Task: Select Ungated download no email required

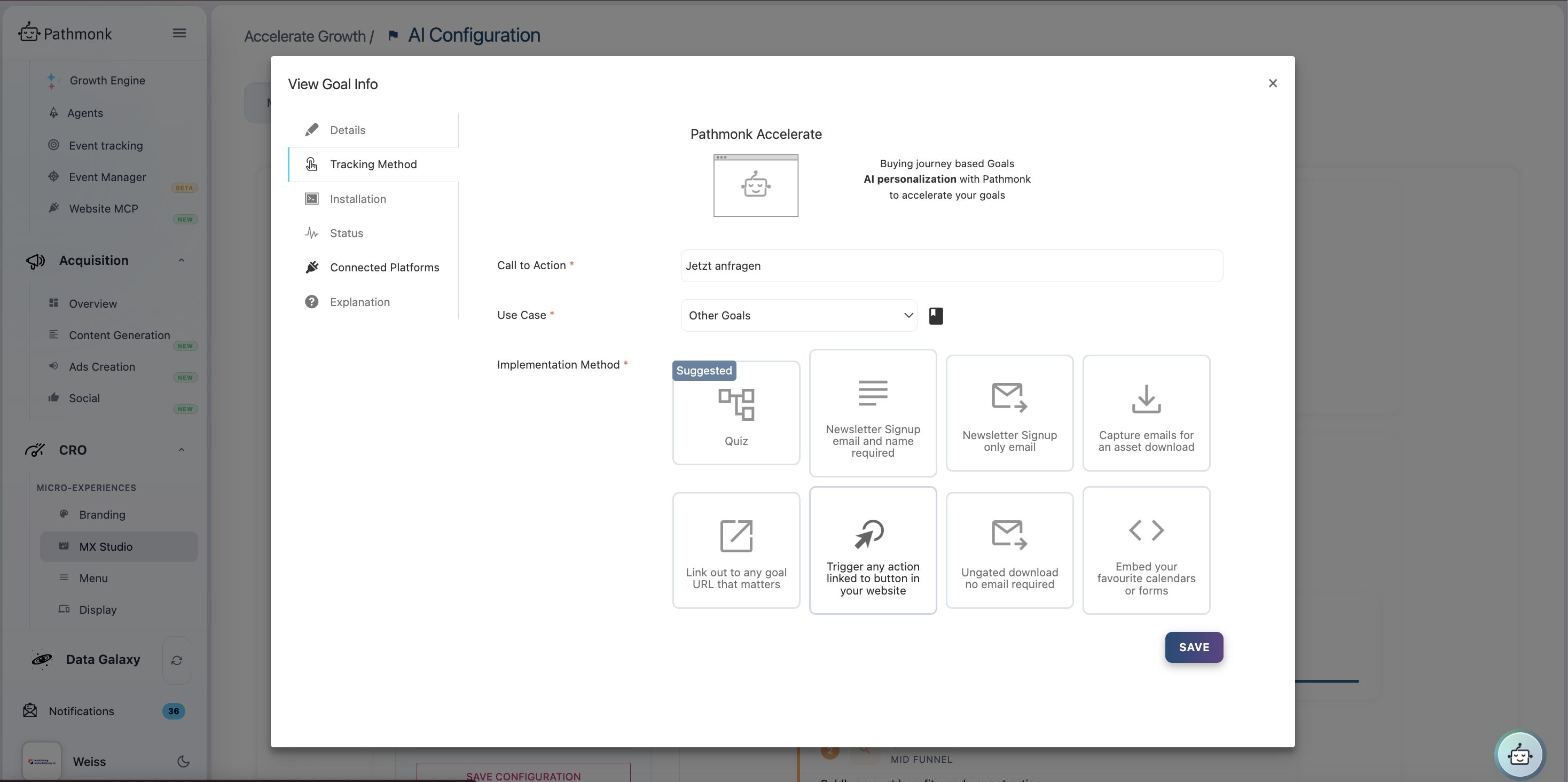Action: pyautogui.click(x=1009, y=550)
